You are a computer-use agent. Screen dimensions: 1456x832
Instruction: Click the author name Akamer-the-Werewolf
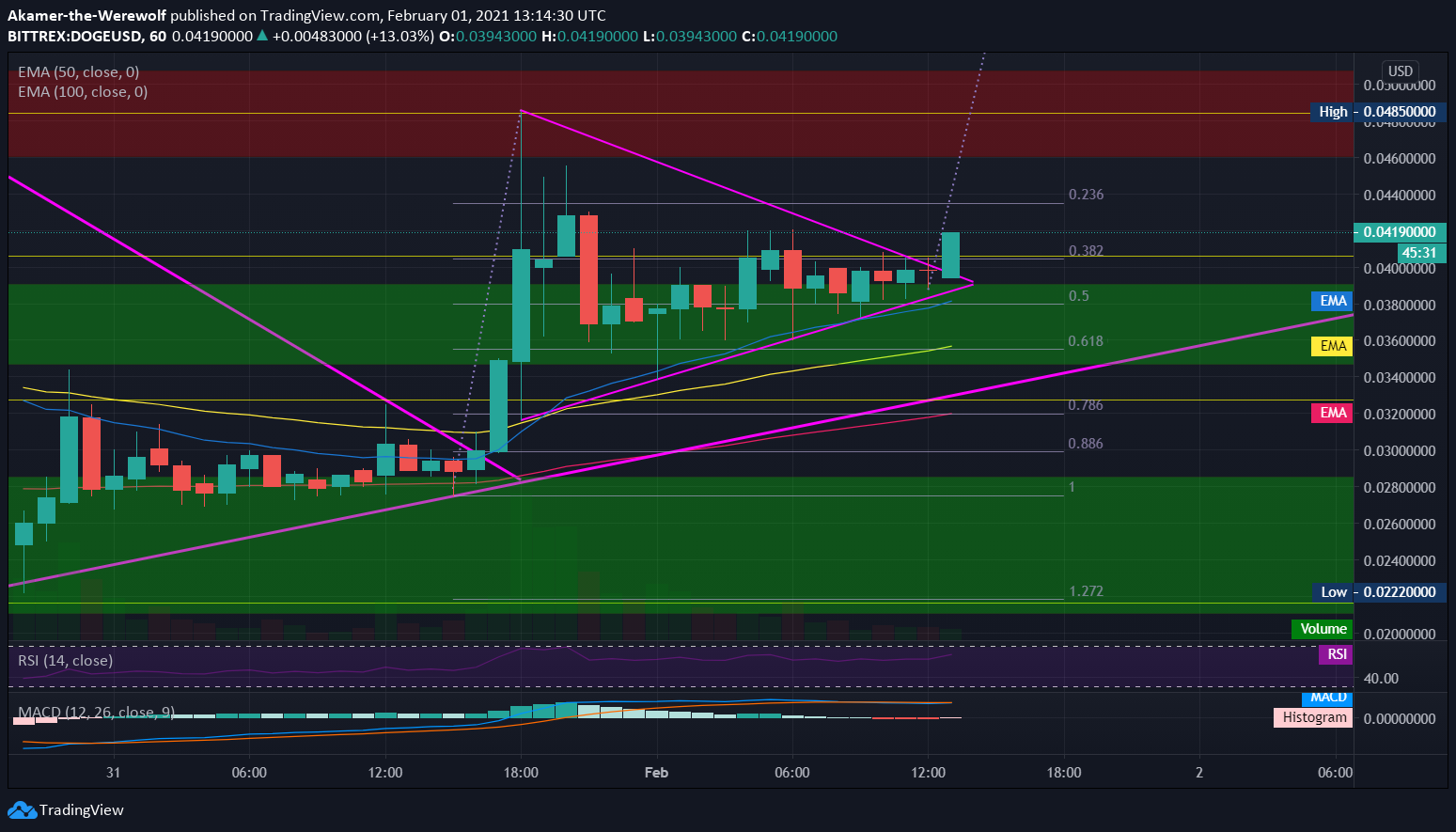[x=86, y=15]
